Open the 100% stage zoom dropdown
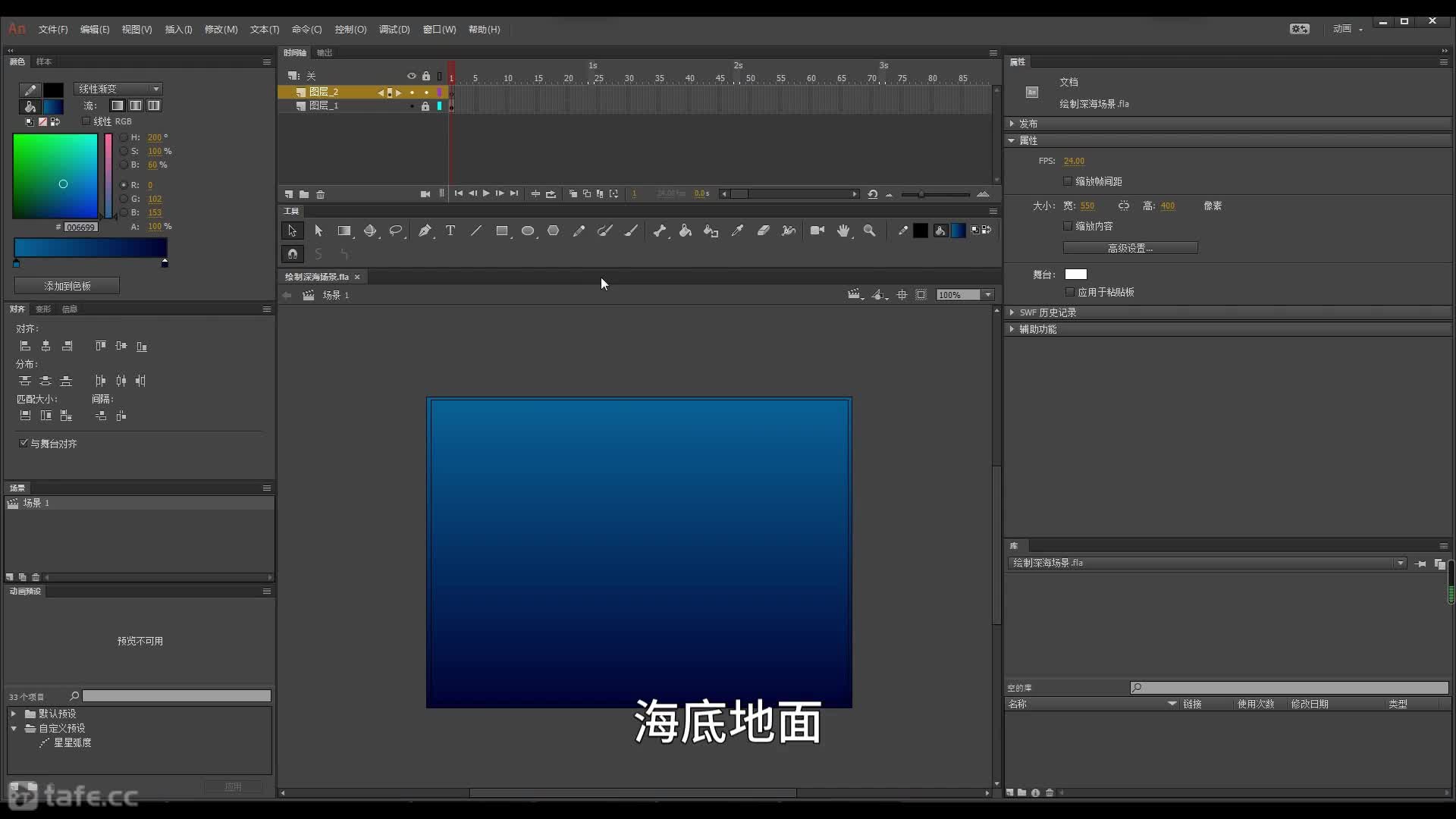The width and height of the screenshot is (1456, 819). [x=988, y=295]
